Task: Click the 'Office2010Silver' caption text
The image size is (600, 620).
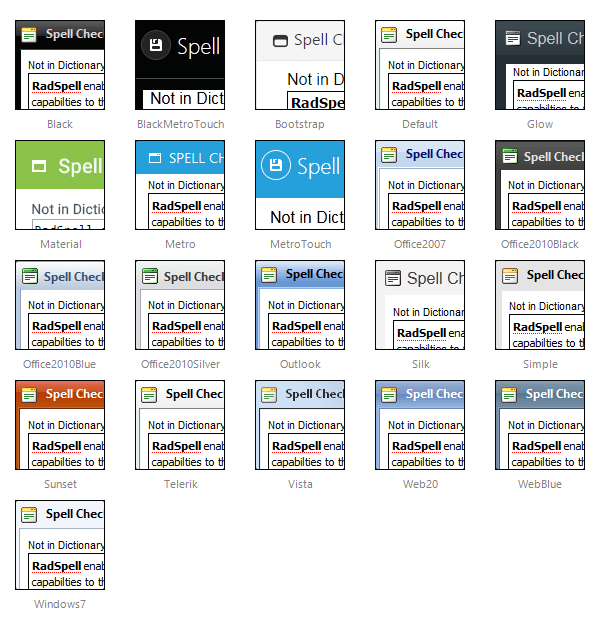Action: click(x=180, y=364)
